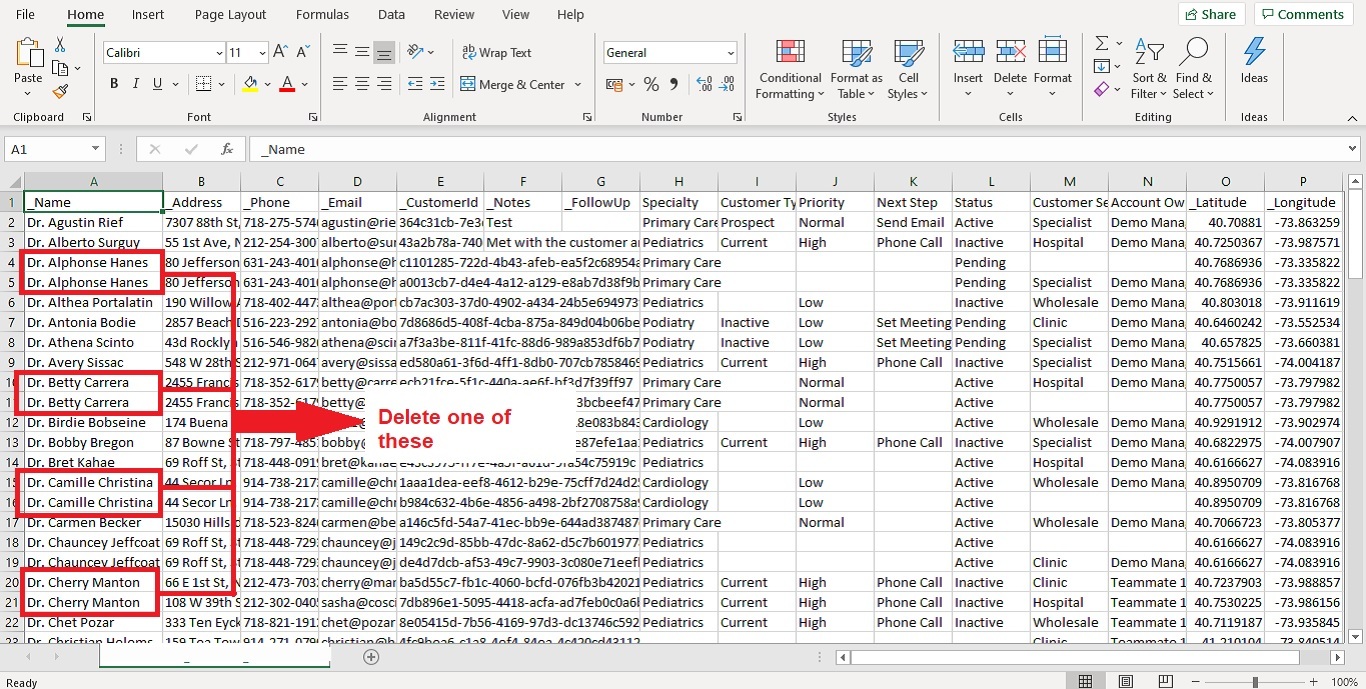The width and height of the screenshot is (1366, 689).
Task: Decrease the cell indent
Action: [415, 84]
